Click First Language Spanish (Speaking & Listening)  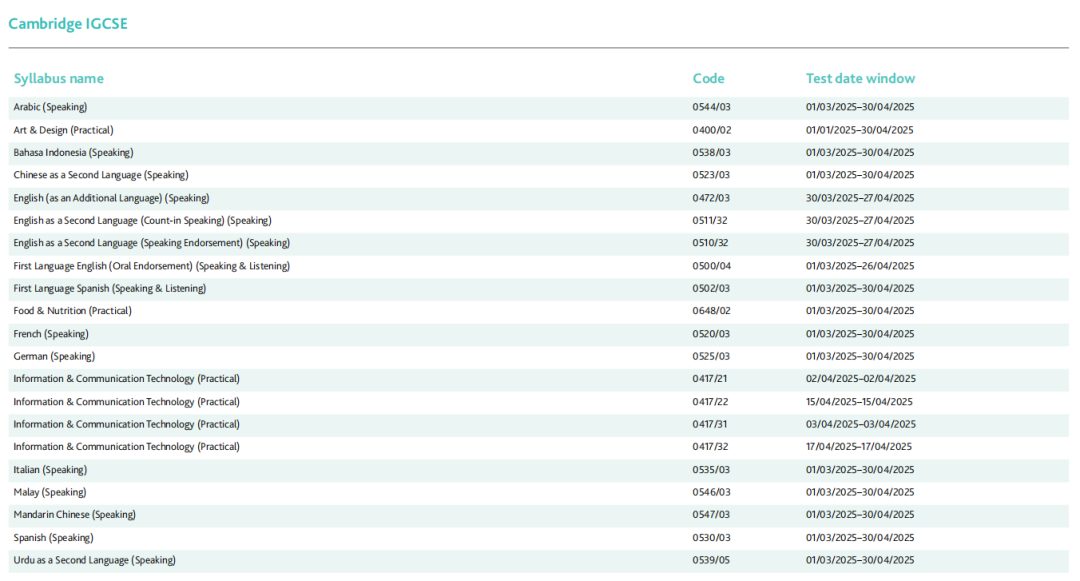point(110,288)
